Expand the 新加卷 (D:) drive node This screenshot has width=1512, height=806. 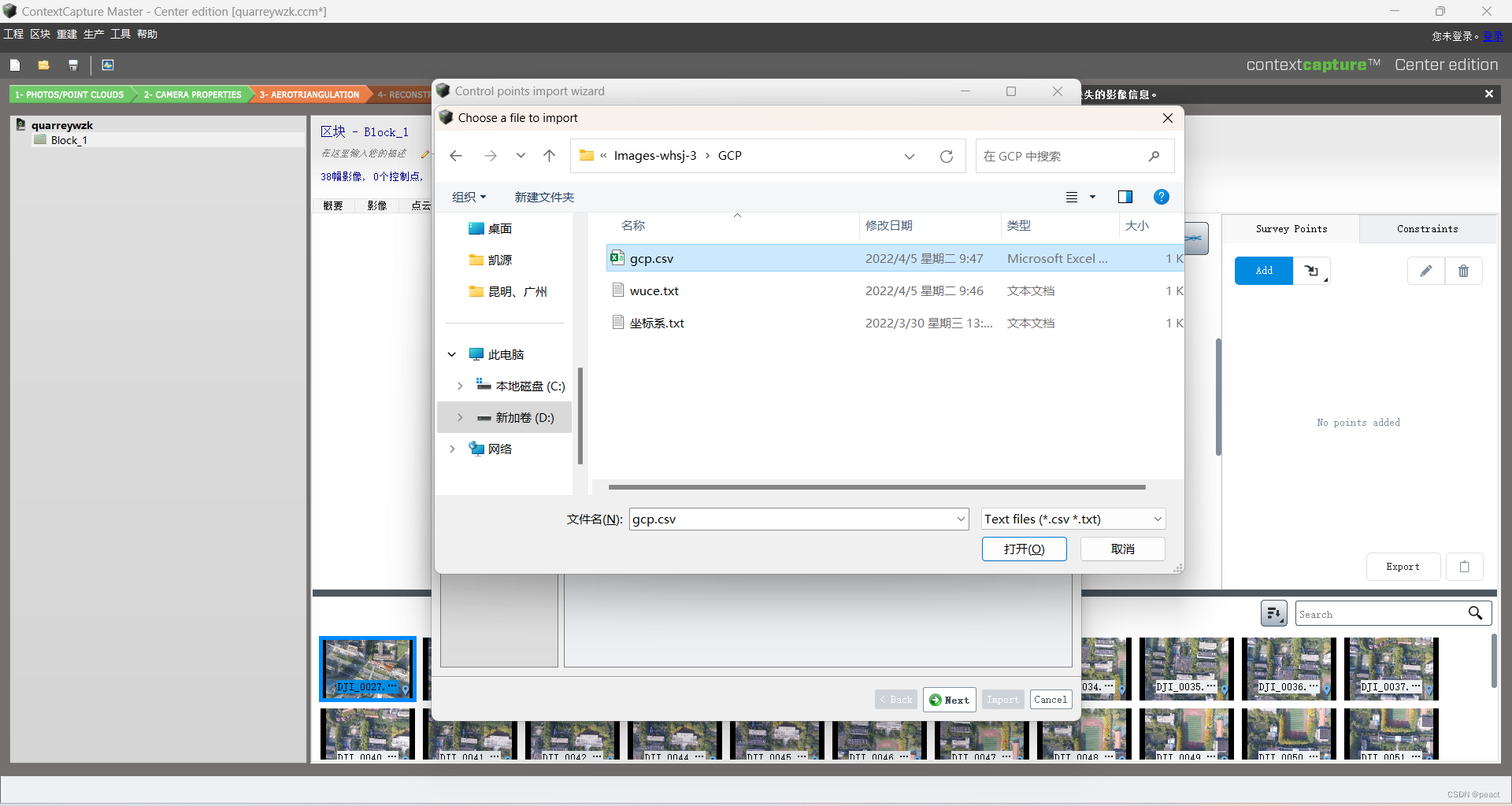coord(460,417)
